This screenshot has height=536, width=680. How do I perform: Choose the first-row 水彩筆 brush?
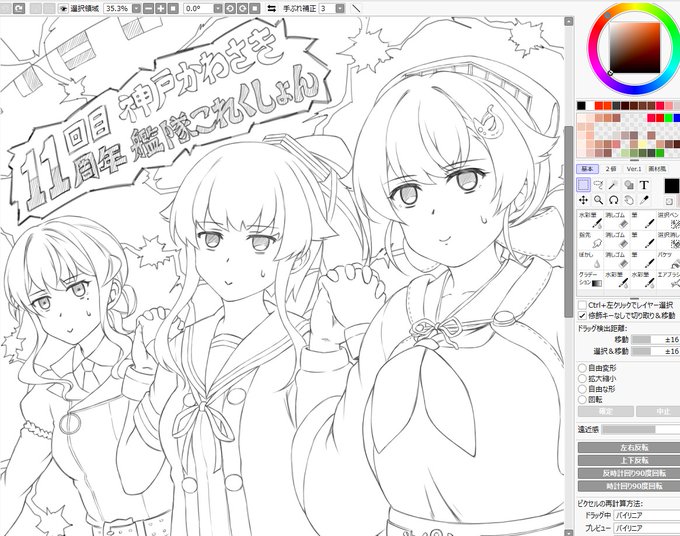tap(590, 220)
